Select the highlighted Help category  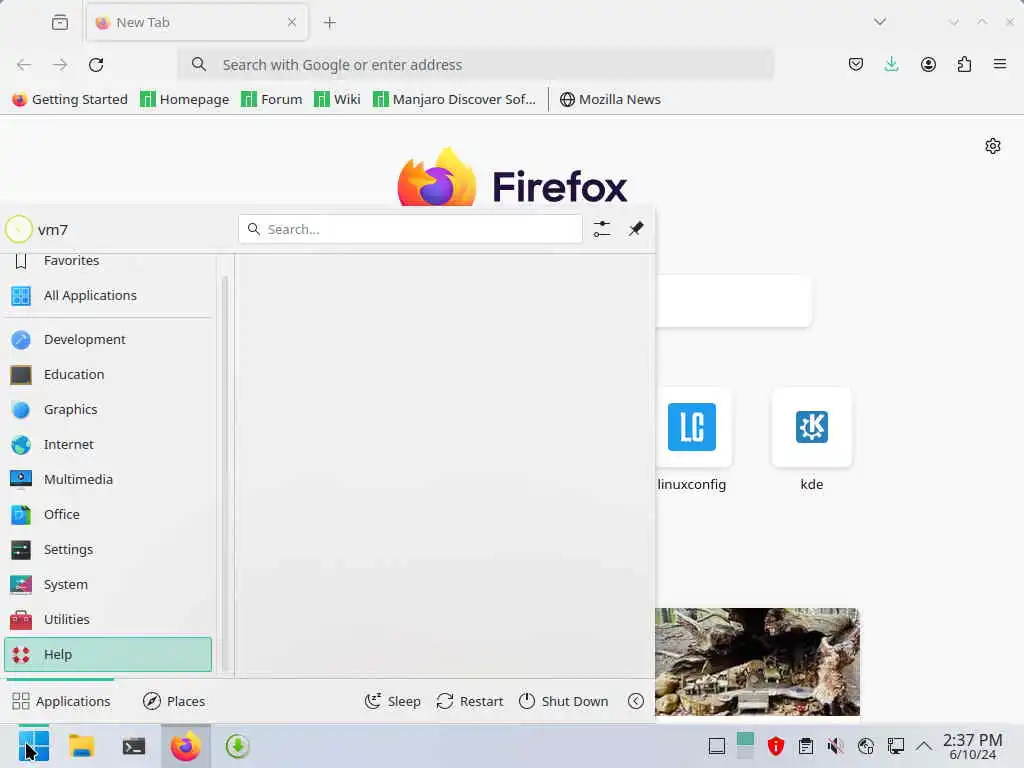[x=108, y=654]
